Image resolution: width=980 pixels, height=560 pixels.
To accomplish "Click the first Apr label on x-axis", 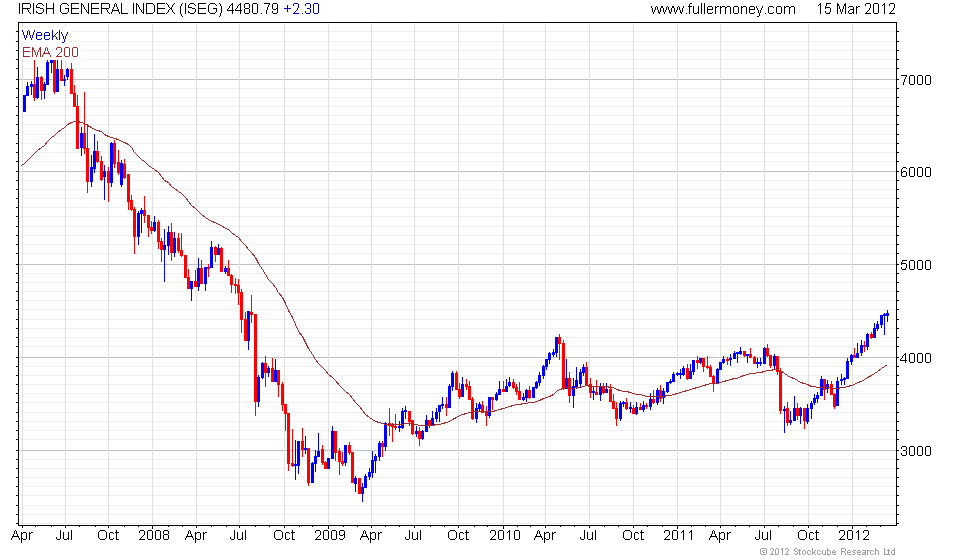I will click(22, 536).
